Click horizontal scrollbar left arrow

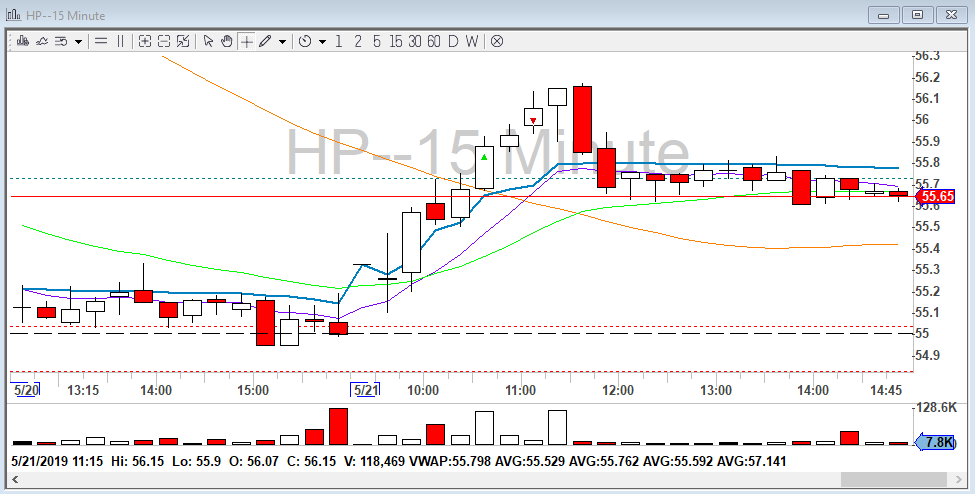pos(16,480)
